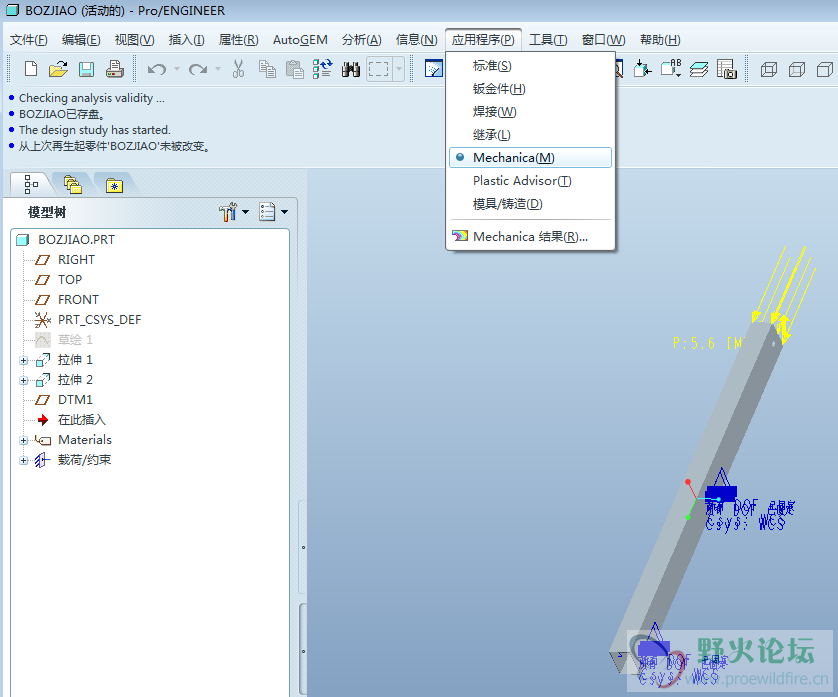Open redo history dropdown arrow
Screen dimensions: 838x697
218,69
